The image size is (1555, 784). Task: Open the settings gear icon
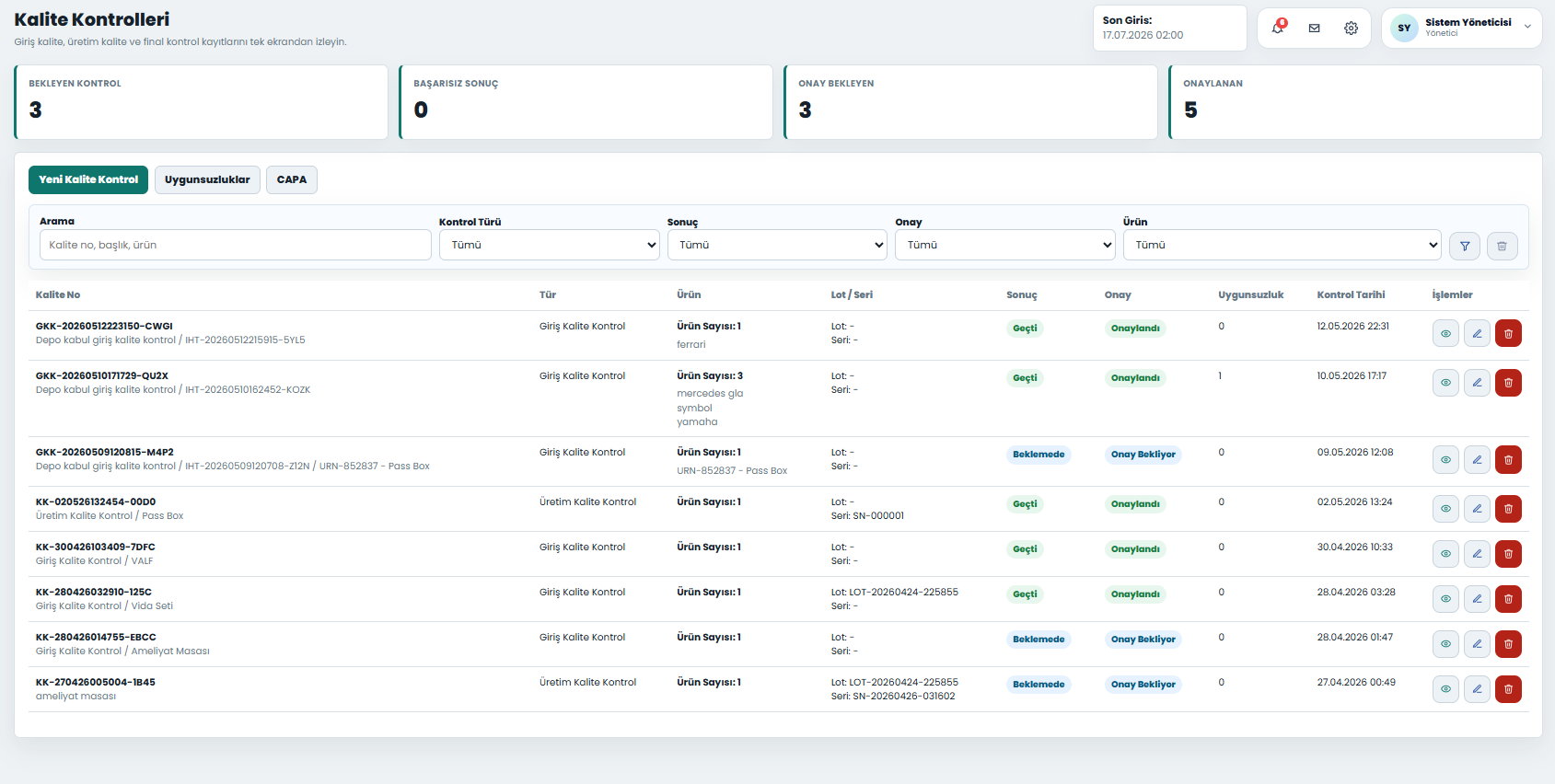[1351, 28]
